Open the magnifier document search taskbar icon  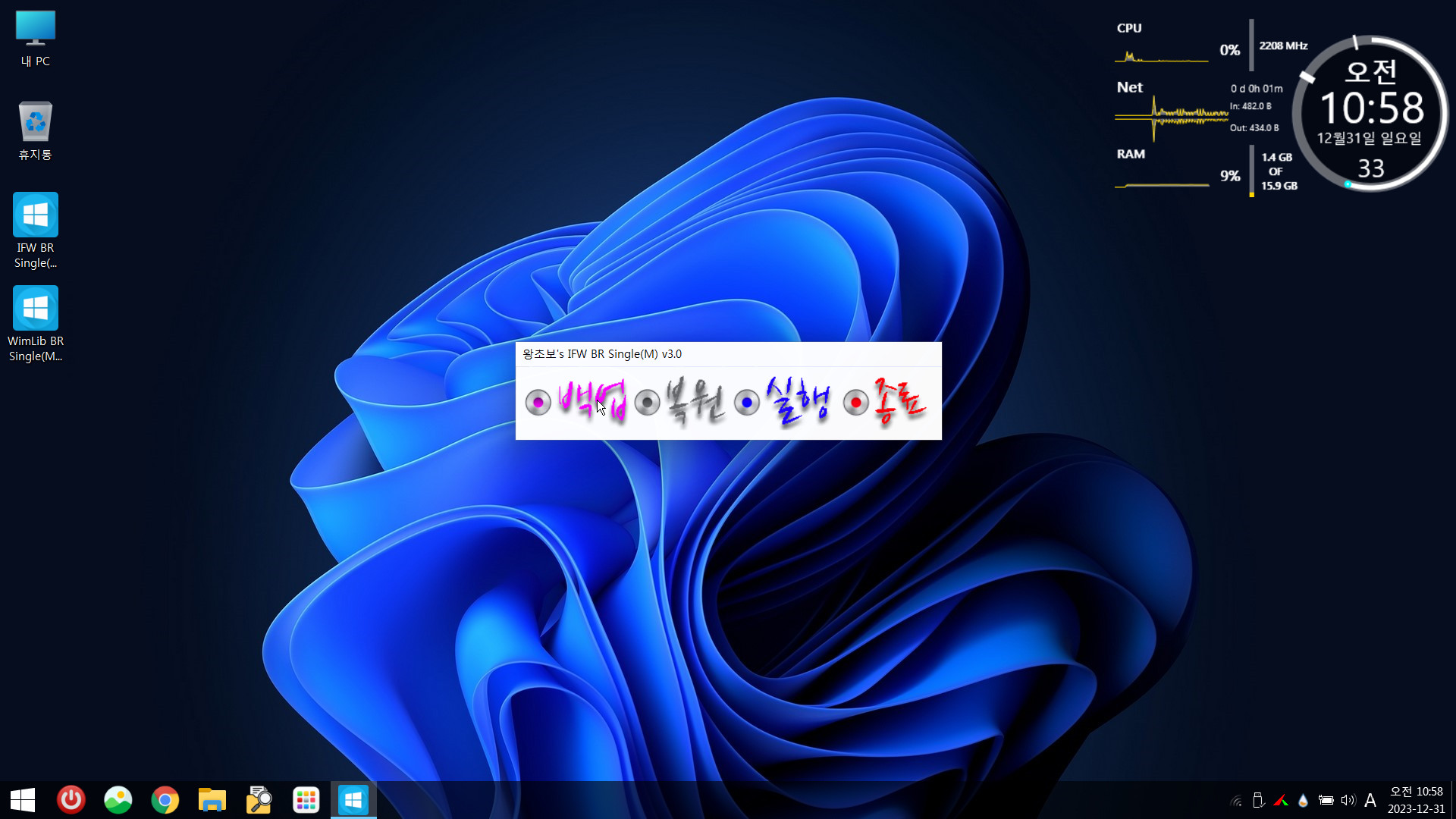(259, 800)
